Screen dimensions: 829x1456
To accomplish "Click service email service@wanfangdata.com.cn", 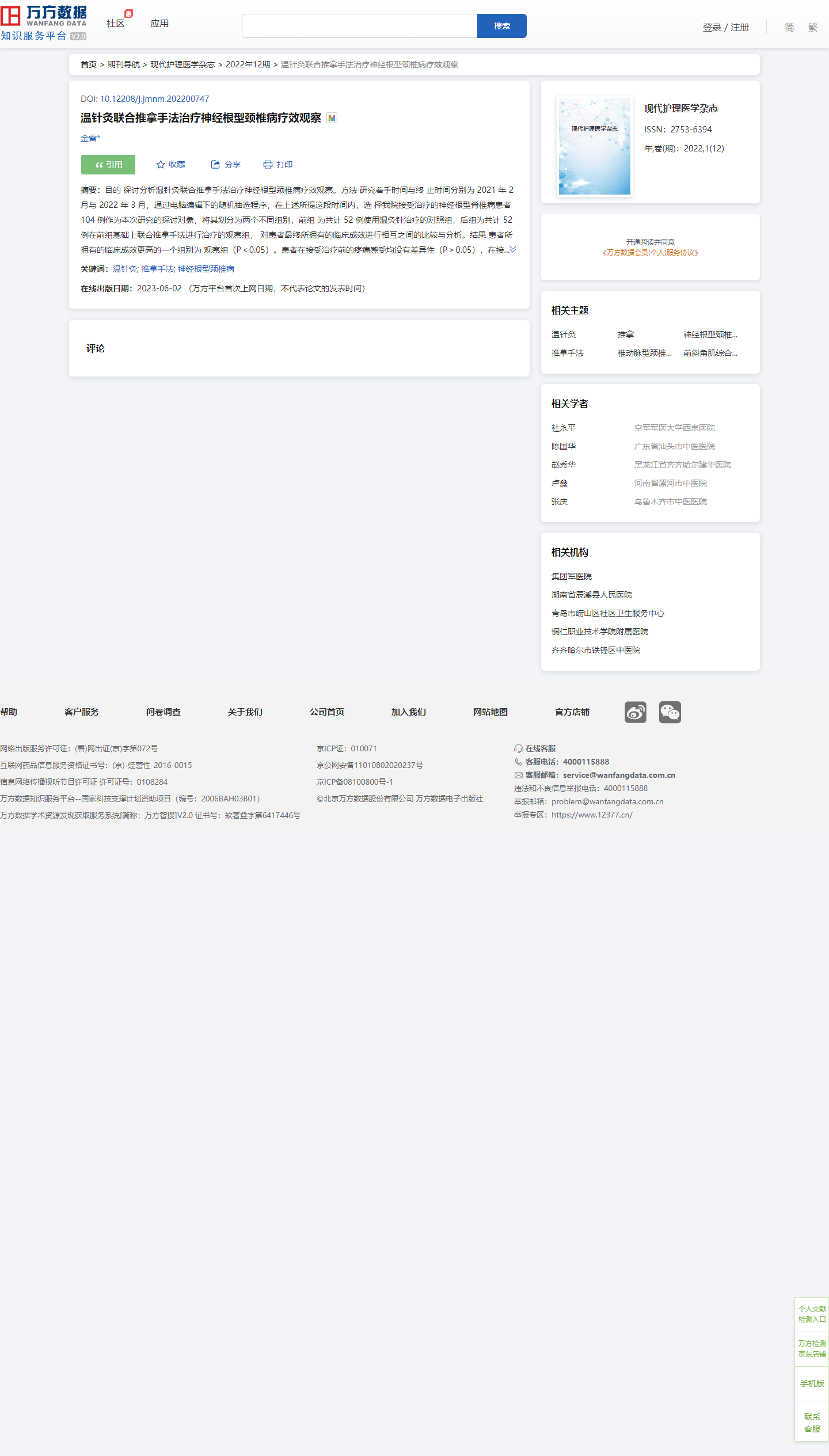I will [619, 775].
